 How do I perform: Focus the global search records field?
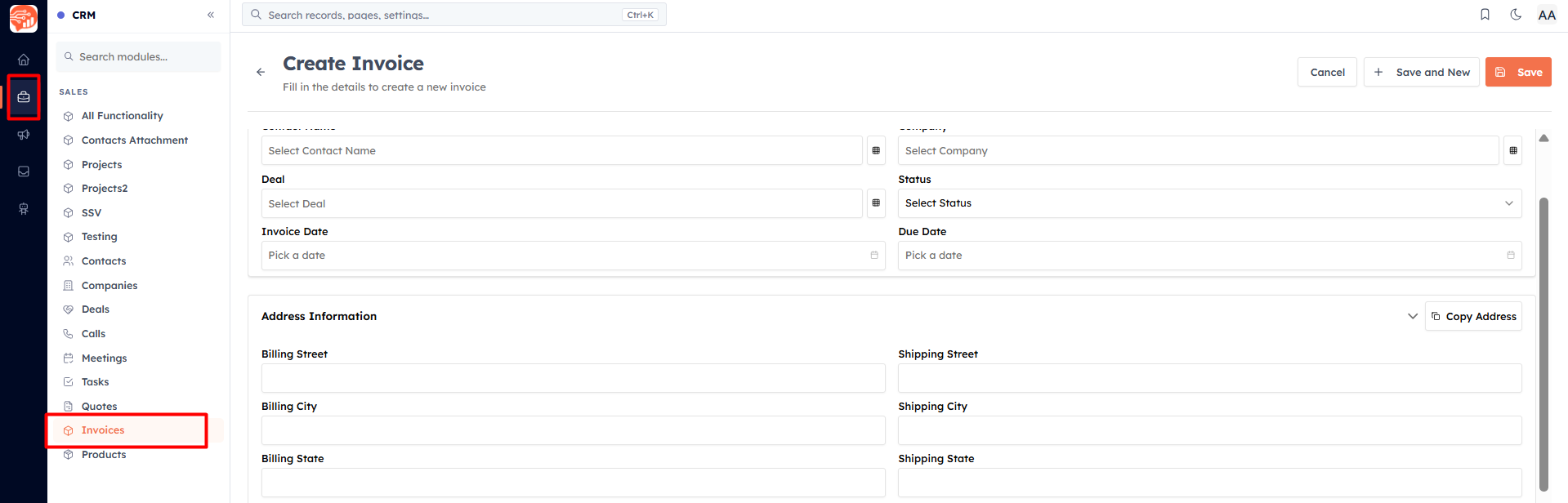click(454, 15)
